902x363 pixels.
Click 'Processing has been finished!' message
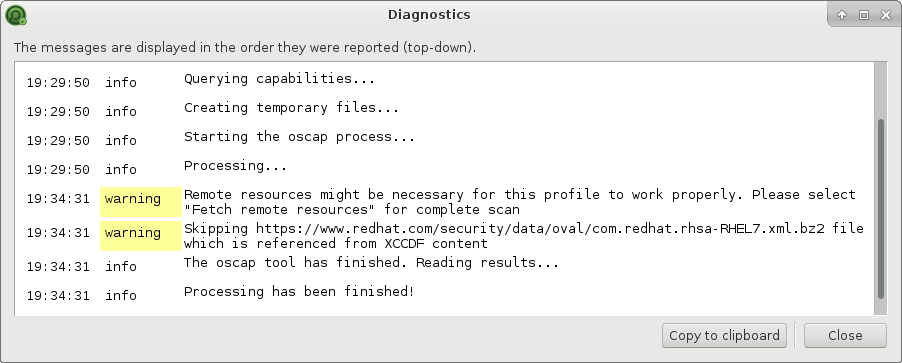(x=299, y=292)
